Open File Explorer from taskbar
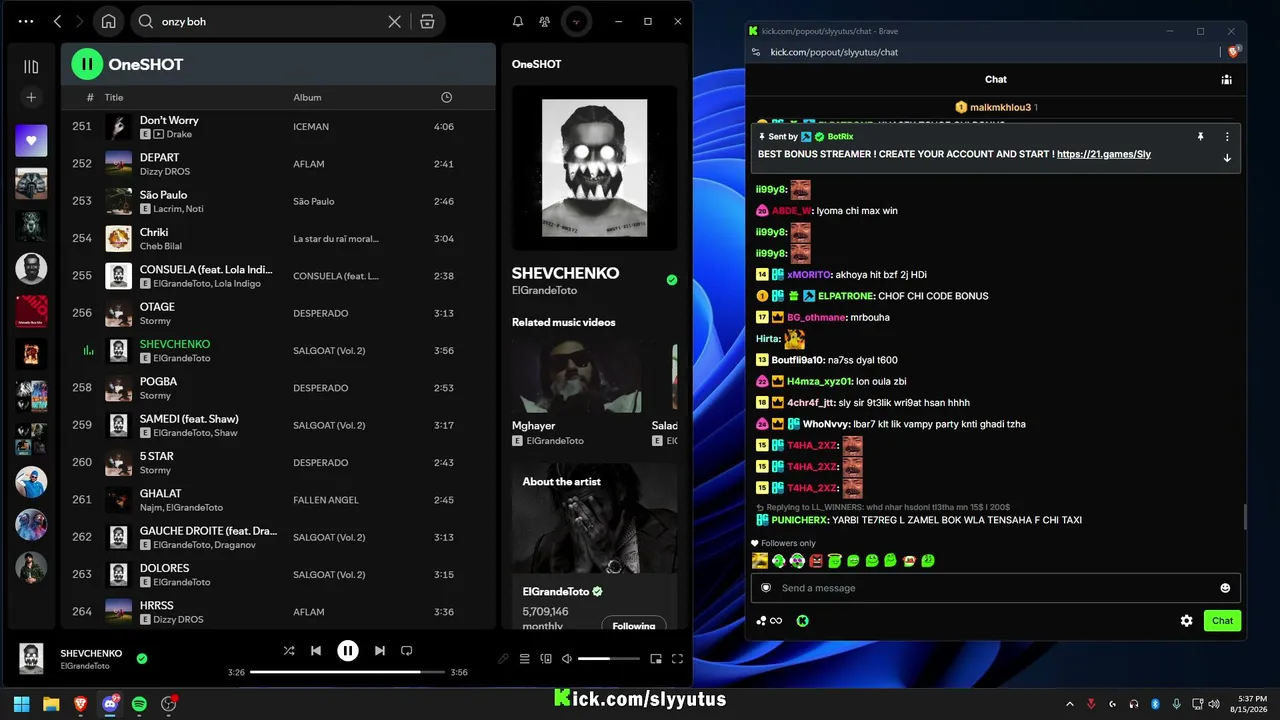This screenshot has width=1280, height=720. coord(51,704)
